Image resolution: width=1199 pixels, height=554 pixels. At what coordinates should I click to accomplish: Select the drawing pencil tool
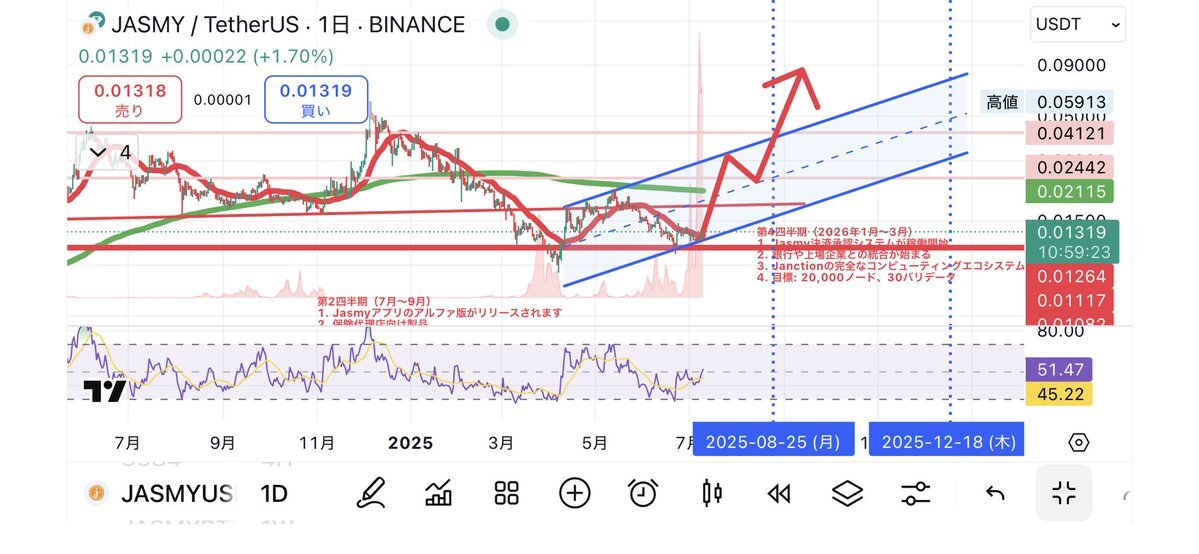point(372,493)
